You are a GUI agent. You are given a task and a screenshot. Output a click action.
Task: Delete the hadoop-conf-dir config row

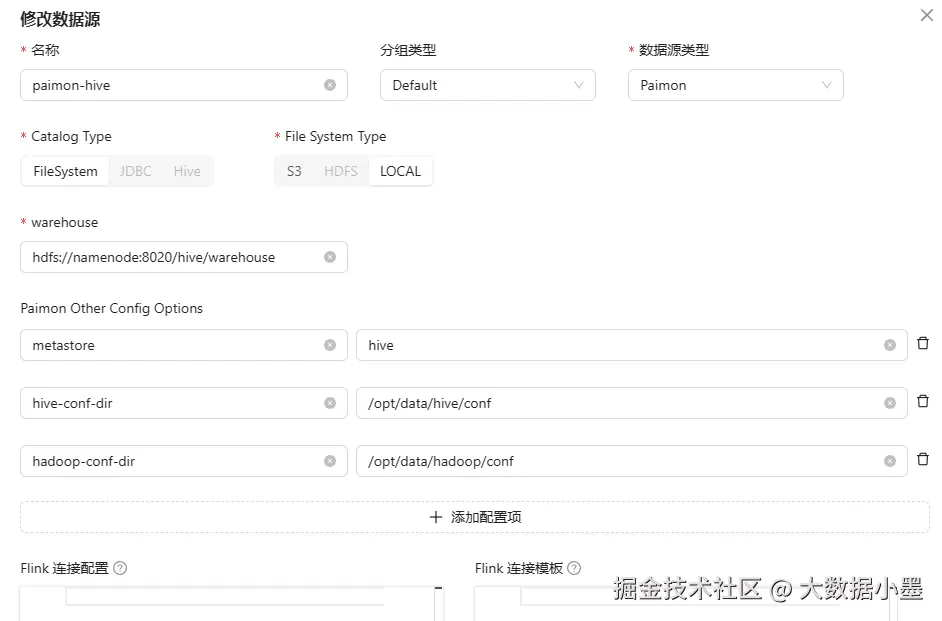[x=923, y=459]
